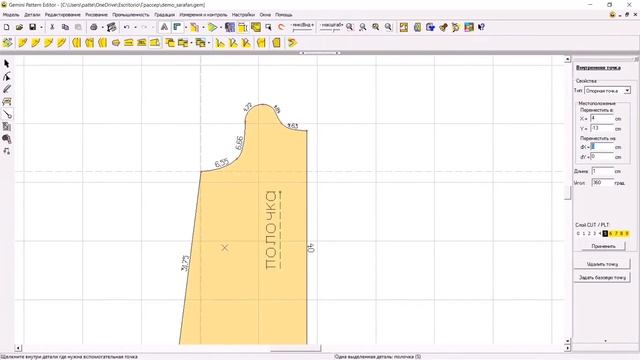Viewport: 640px width, 360px height.
Task: Click the vertical scrollbar up arrow
Action: (x=567, y=60)
